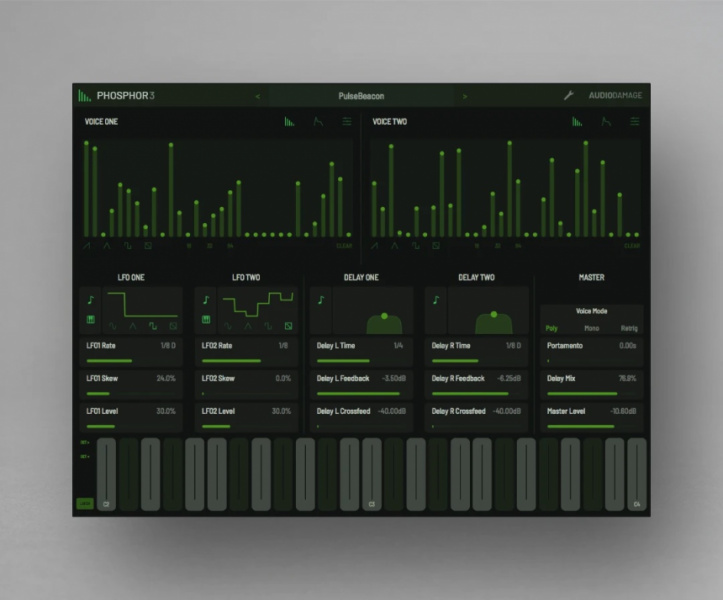Adjust the Delay R Time slider
The height and width of the screenshot is (600, 723).
[x=476, y=361]
